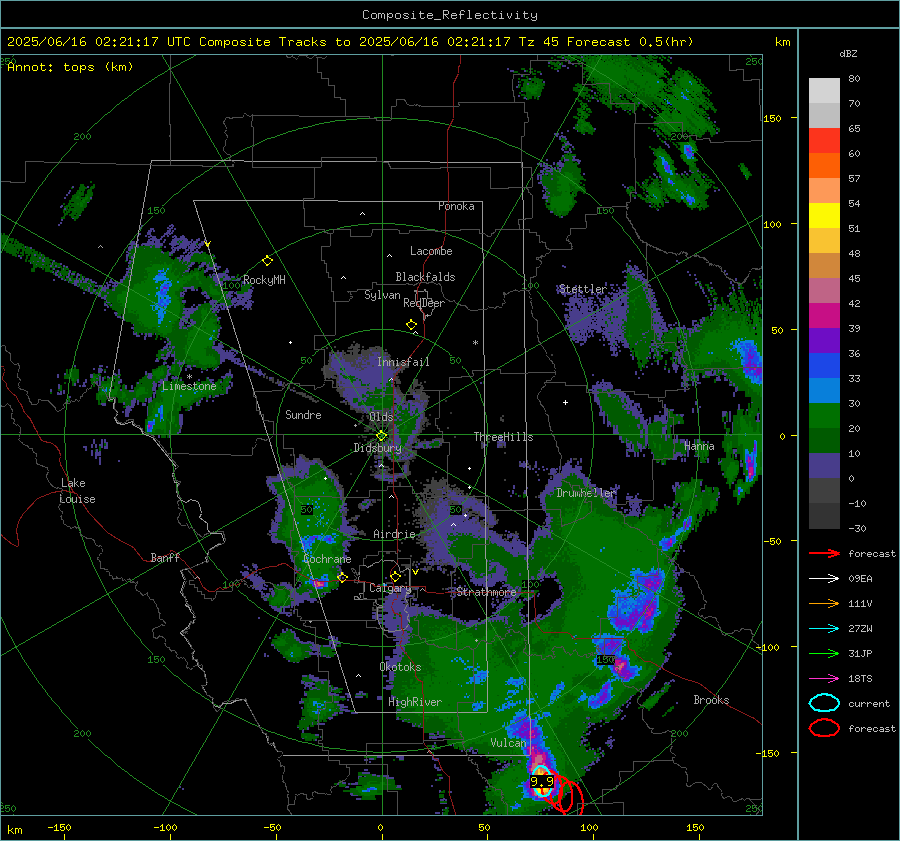Click the Banff label
Image resolution: width=900 pixels, height=841 pixels.
tap(165, 557)
